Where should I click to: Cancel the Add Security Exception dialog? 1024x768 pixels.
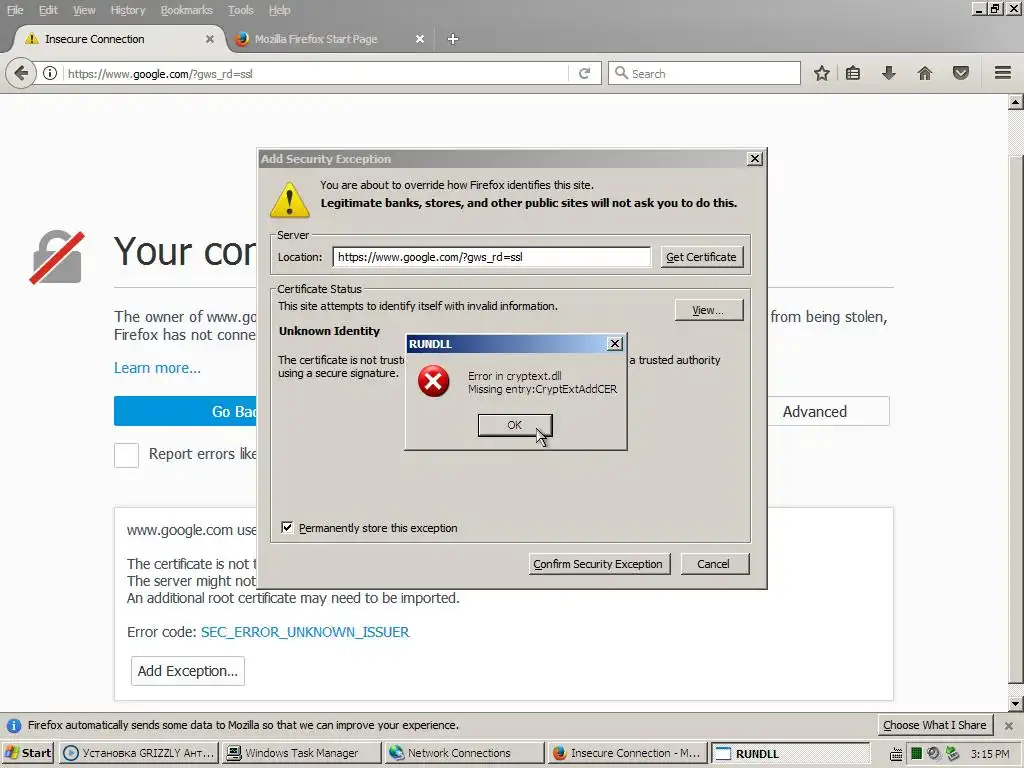pyautogui.click(x=714, y=564)
